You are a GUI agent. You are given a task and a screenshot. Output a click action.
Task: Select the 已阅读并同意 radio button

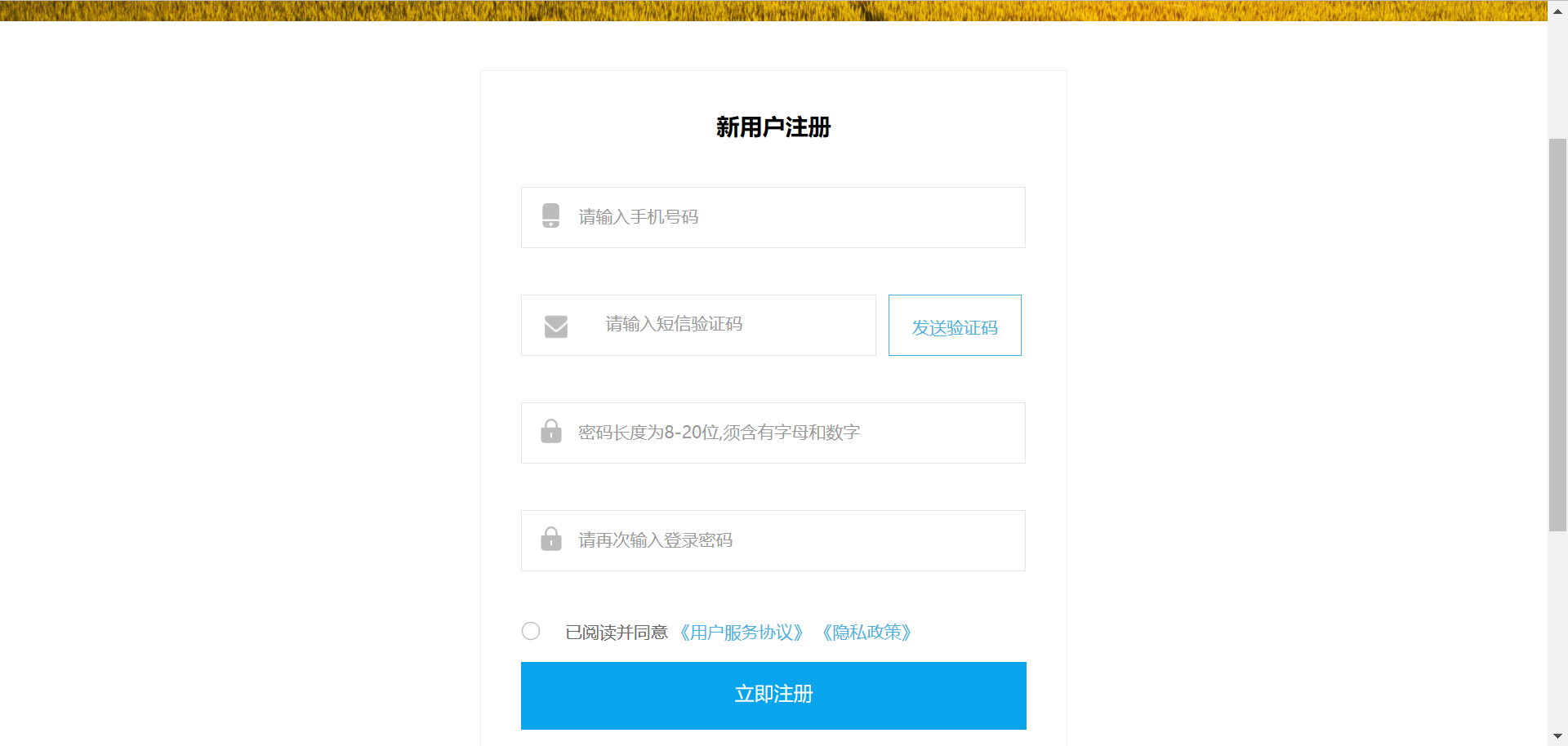click(531, 631)
